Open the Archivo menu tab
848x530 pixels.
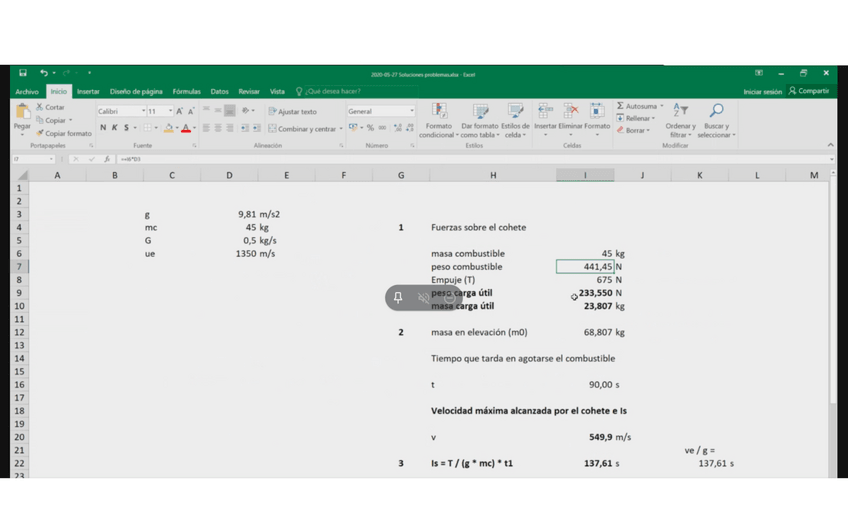(27, 91)
